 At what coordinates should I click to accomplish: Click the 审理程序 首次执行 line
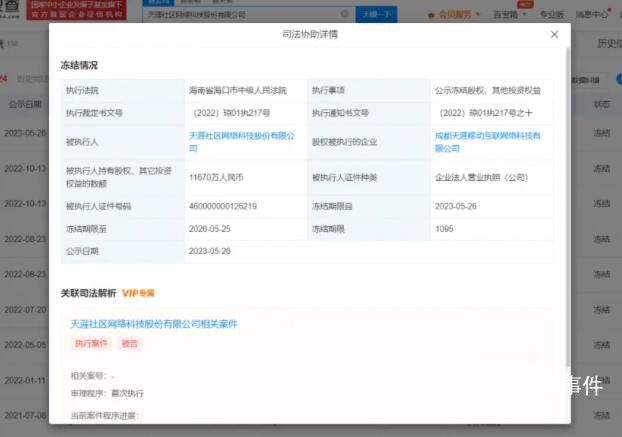pos(107,393)
